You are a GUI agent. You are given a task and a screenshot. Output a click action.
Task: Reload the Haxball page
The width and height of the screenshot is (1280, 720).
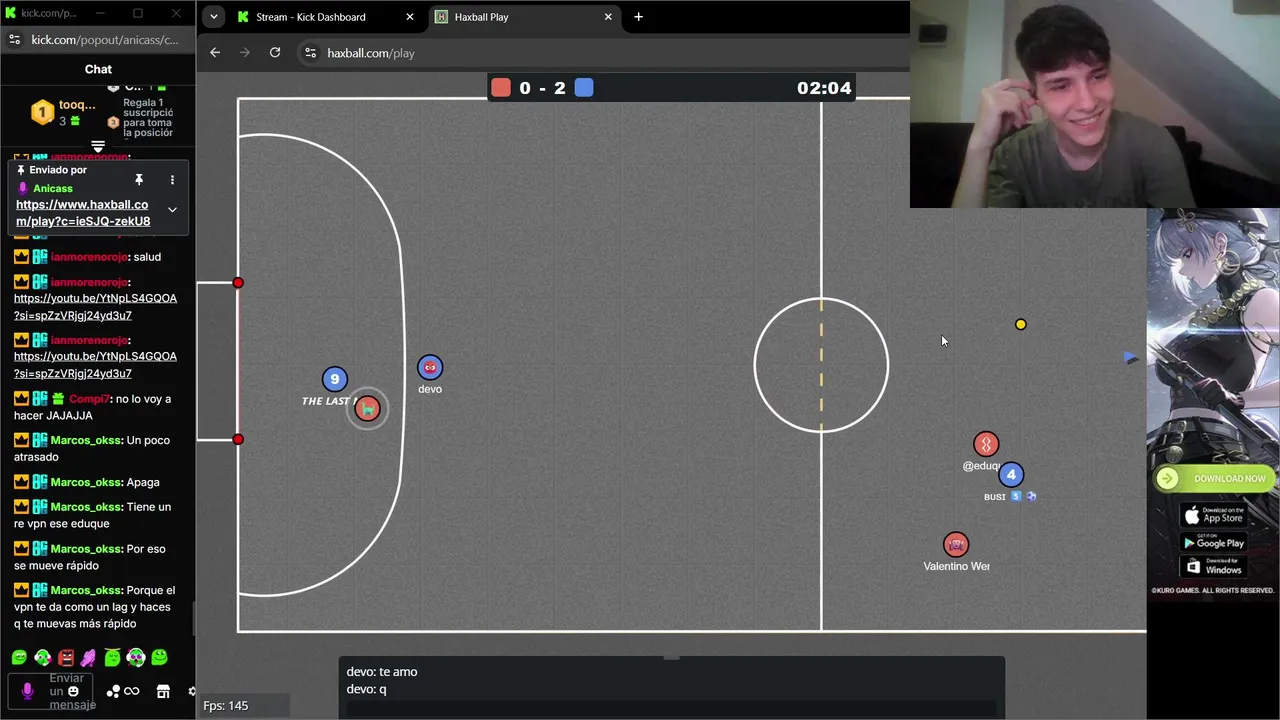pyautogui.click(x=275, y=53)
